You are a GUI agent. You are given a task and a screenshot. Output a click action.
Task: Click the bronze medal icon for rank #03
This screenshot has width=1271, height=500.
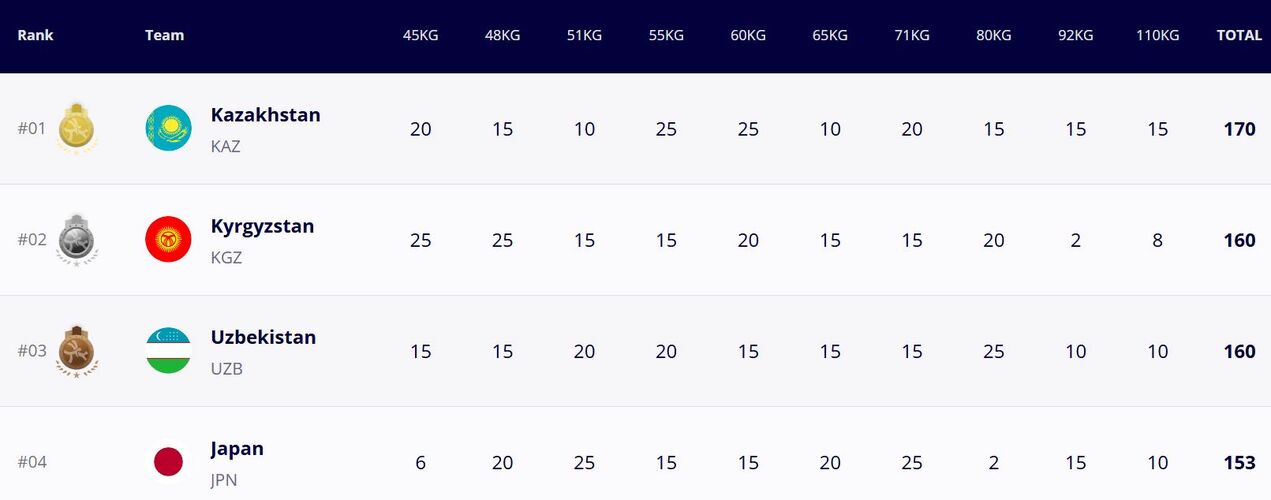[77, 351]
